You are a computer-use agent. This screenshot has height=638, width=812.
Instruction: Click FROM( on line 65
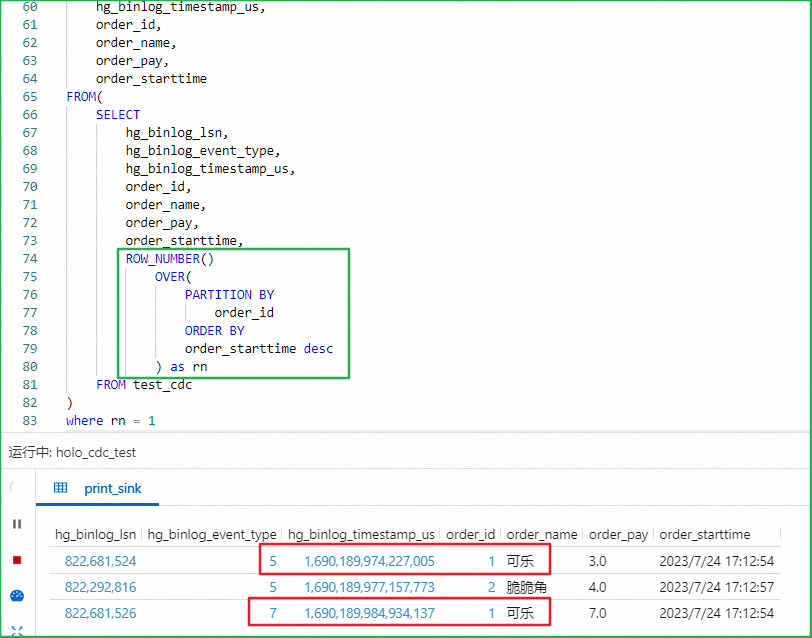point(85,97)
